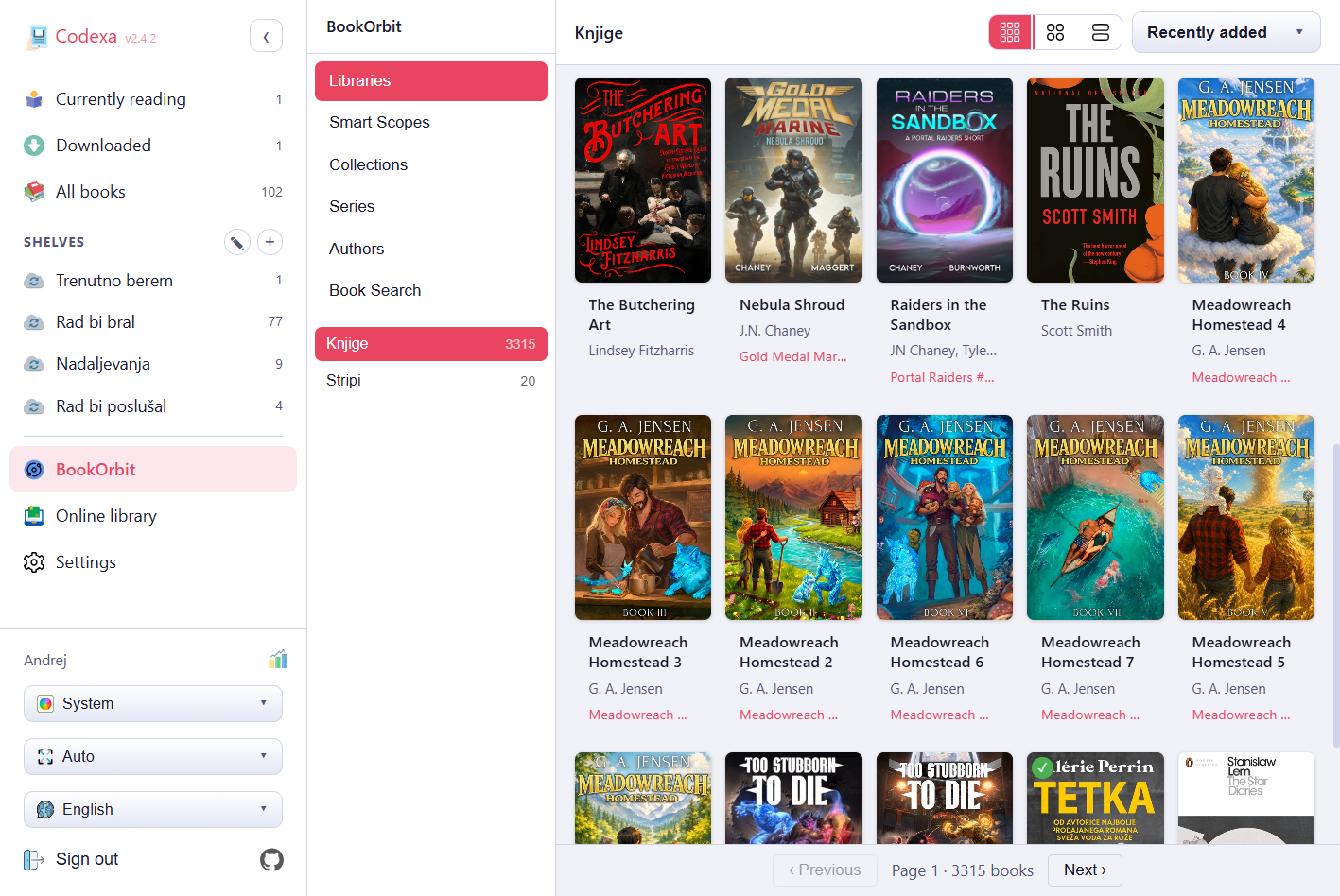Click the Online library icon
The image size is (1340, 896).
[34, 516]
